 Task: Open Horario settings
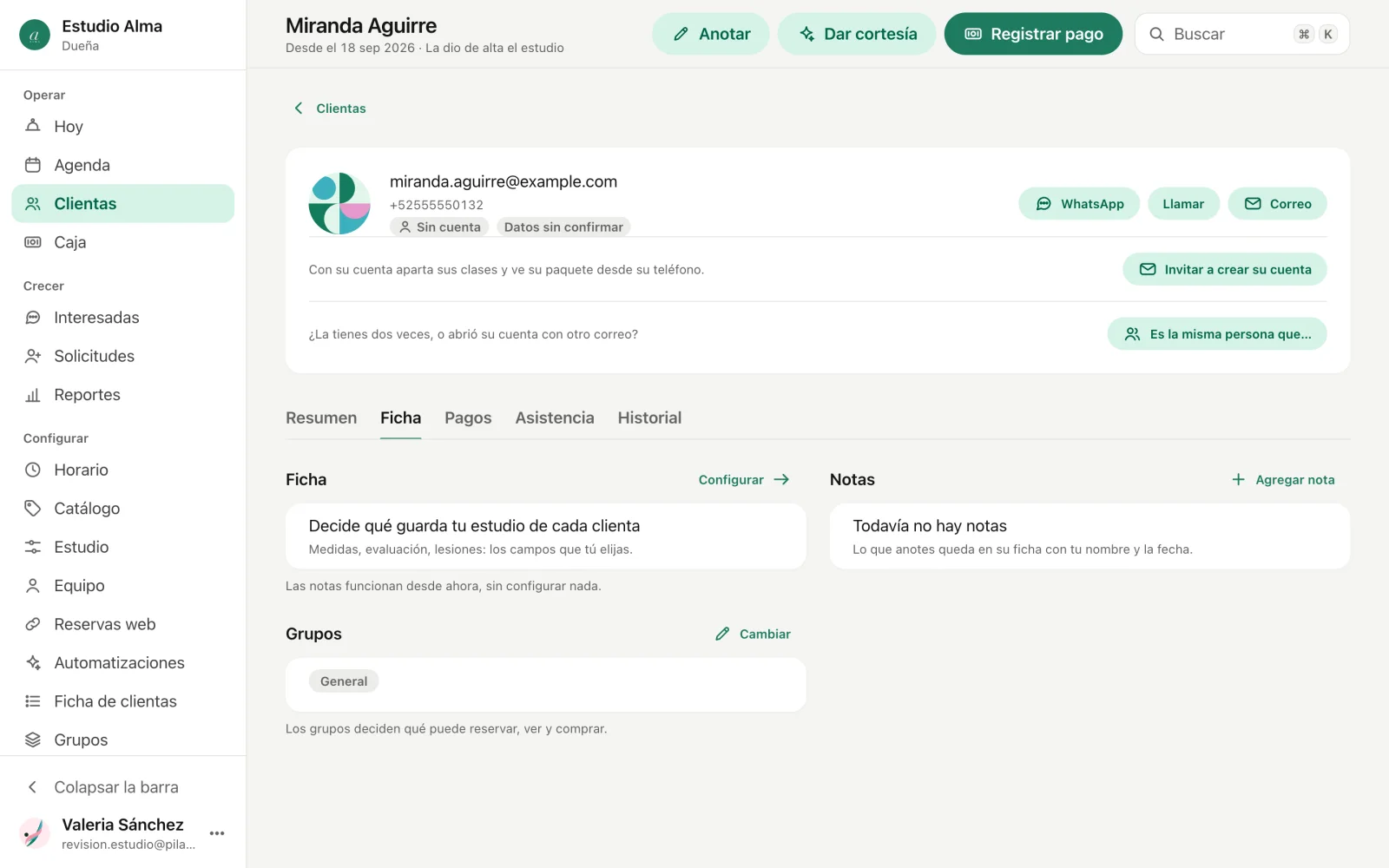[122, 470]
